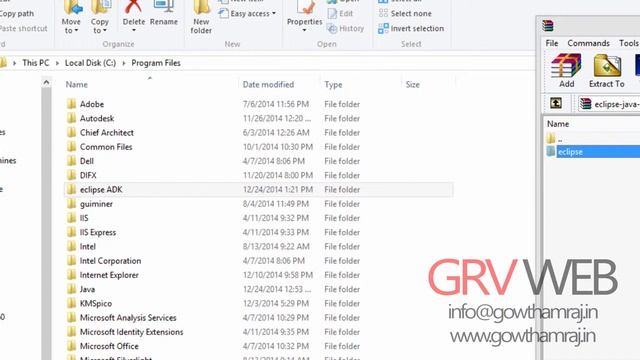Click the Rename ribbon button
This screenshot has height=360, width=640.
(164, 14)
